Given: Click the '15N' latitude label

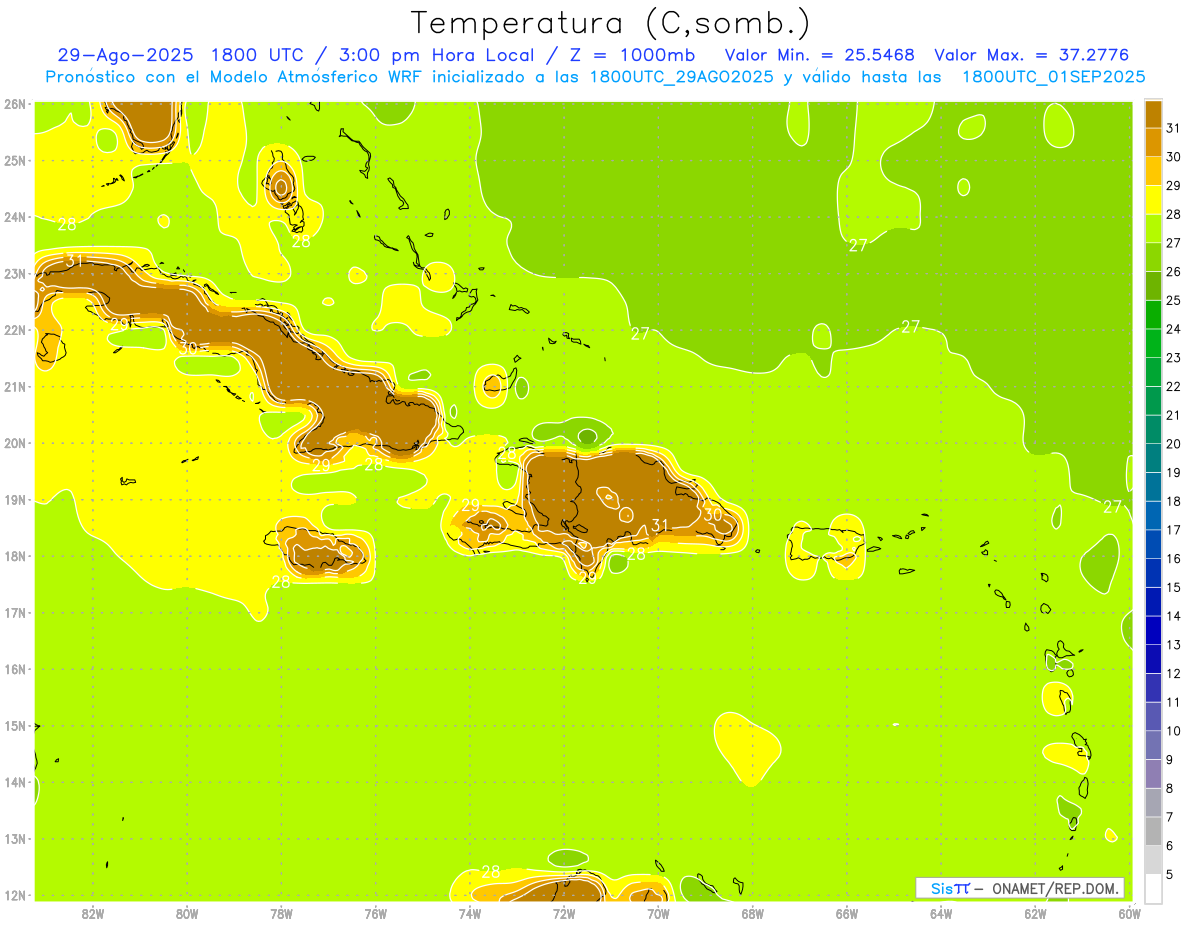Looking at the screenshot, I should click(14, 726).
